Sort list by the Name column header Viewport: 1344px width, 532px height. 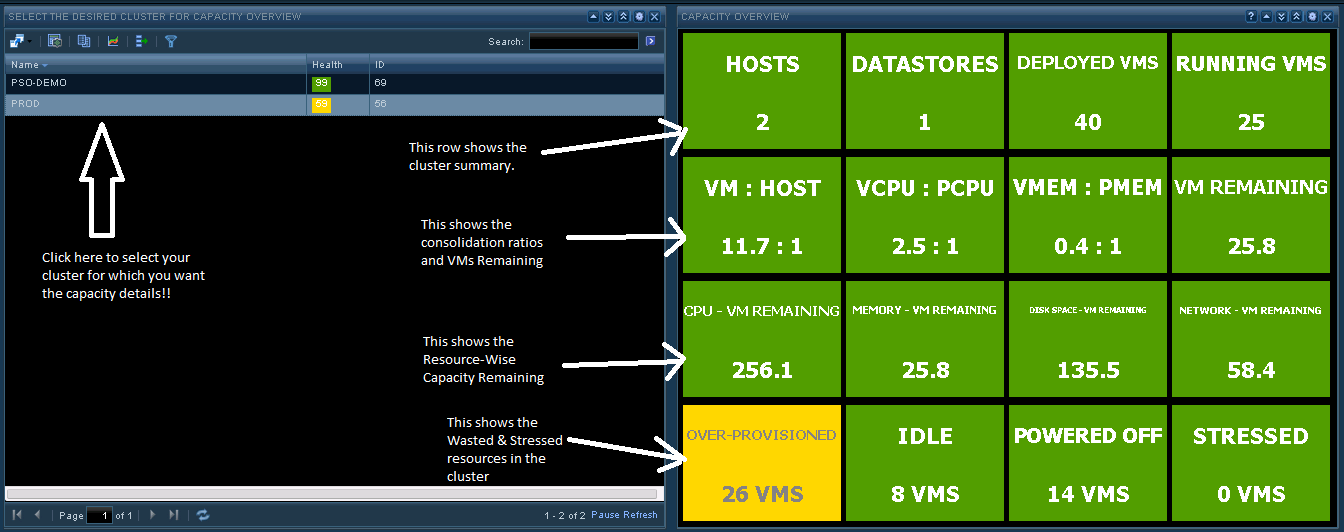(24, 64)
